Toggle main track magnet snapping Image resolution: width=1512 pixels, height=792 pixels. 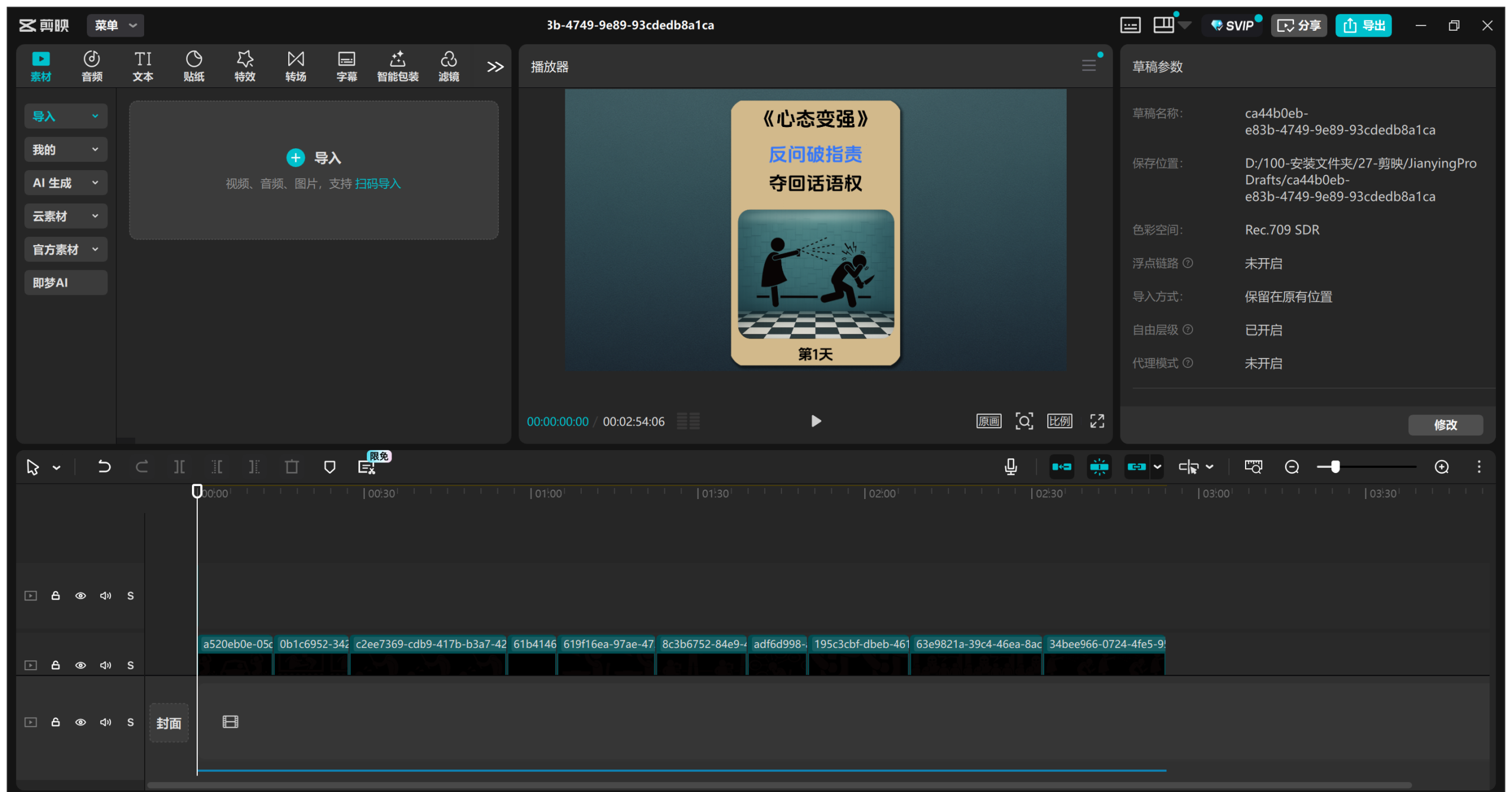[1061, 467]
